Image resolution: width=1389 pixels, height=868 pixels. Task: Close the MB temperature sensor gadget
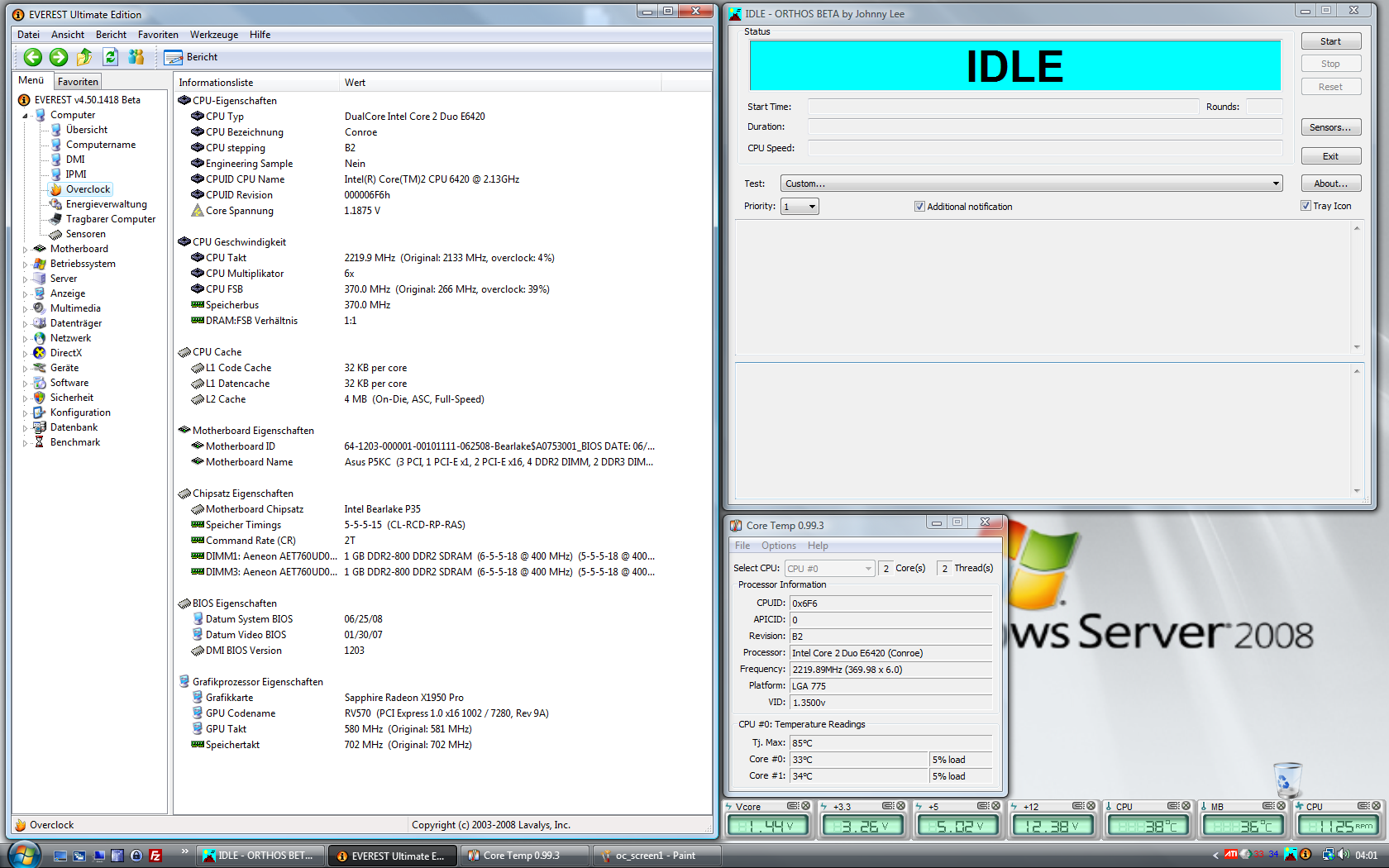(1282, 806)
